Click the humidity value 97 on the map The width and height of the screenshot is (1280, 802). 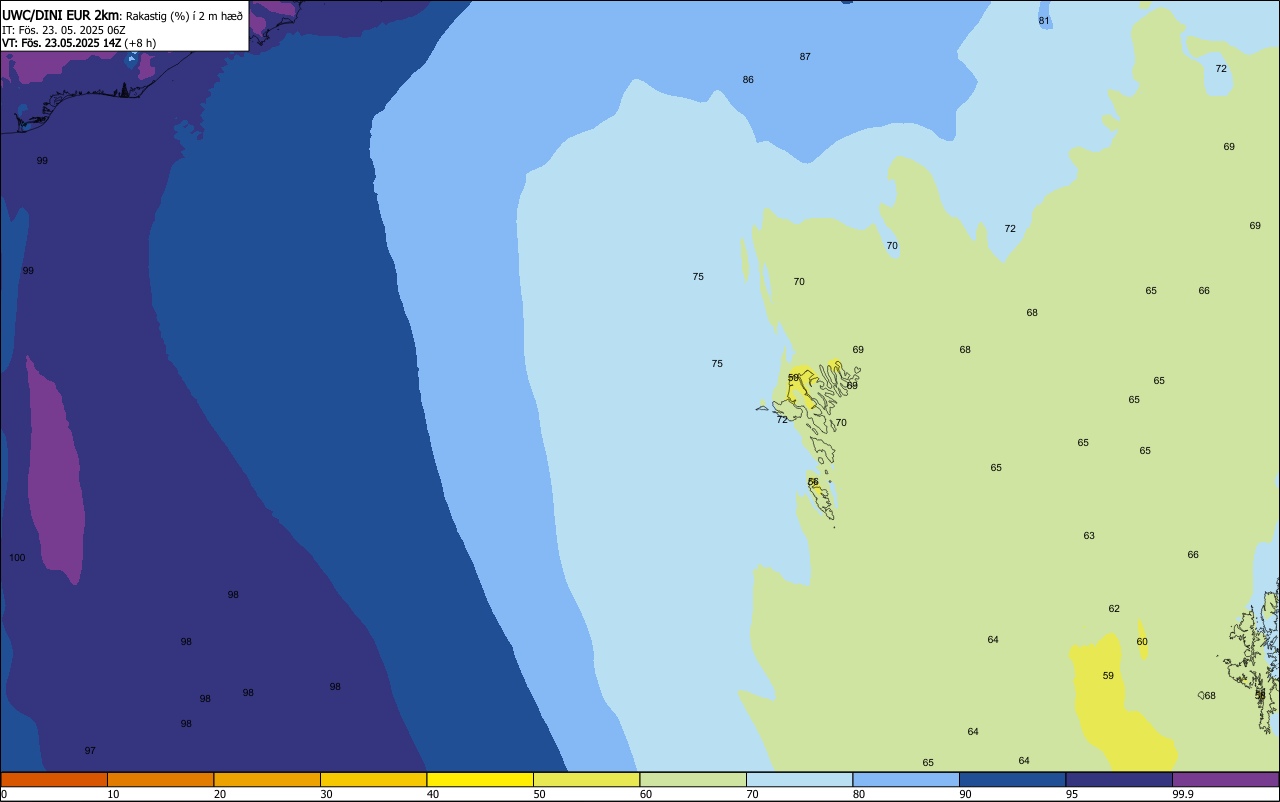[90, 751]
